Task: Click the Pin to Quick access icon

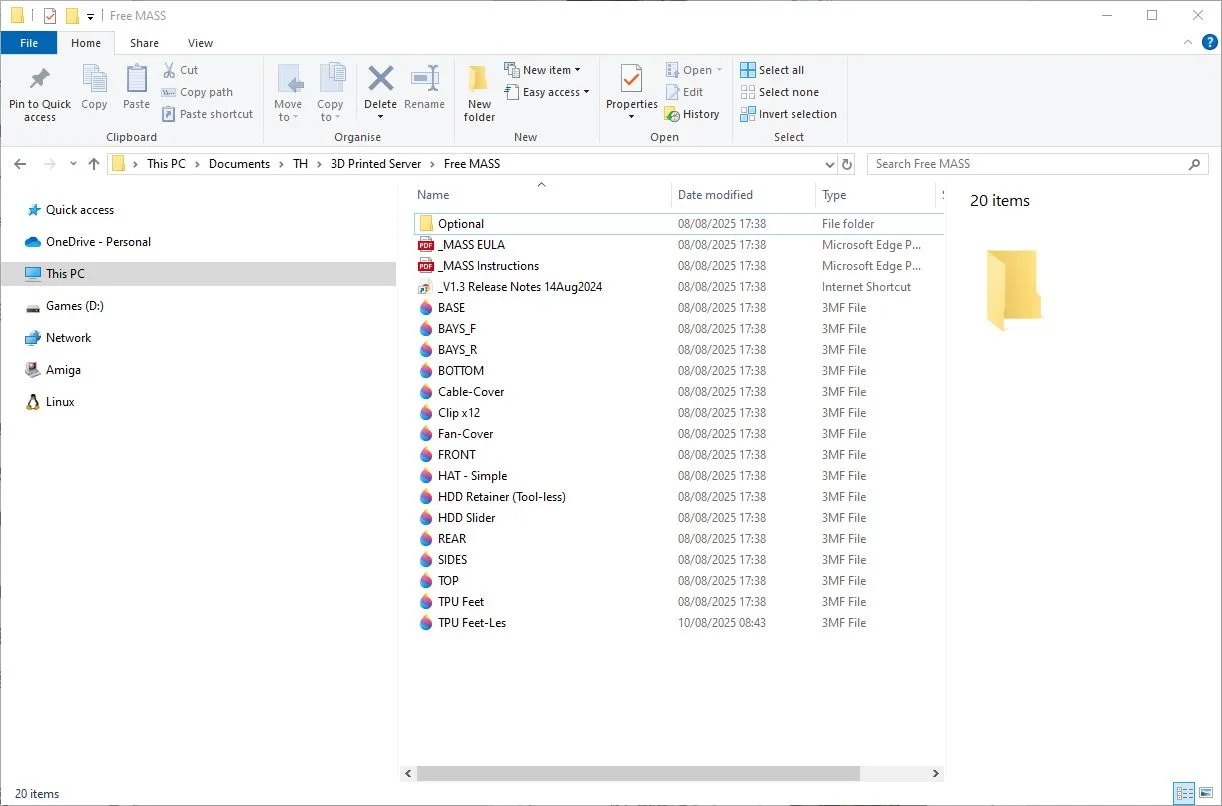Action: [x=40, y=80]
